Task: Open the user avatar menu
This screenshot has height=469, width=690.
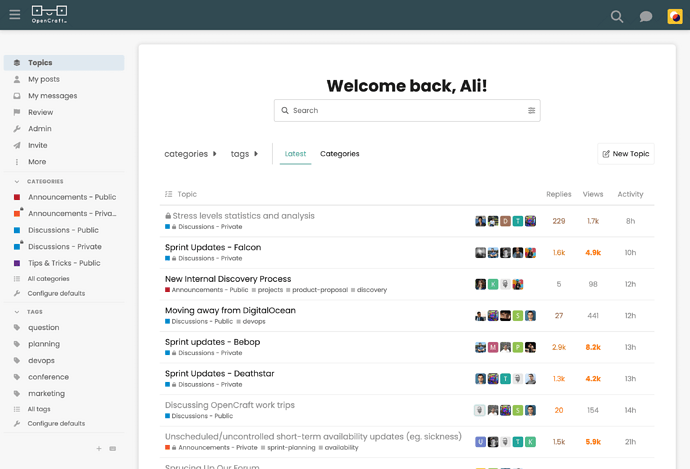Action: [675, 16]
